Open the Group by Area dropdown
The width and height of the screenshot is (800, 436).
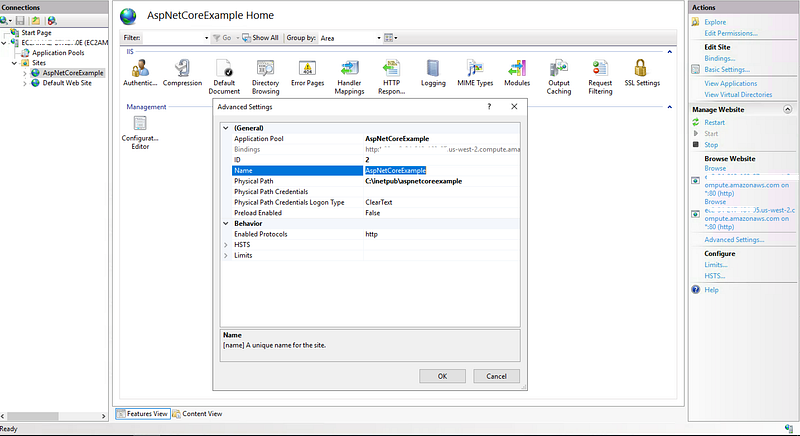click(x=379, y=38)
